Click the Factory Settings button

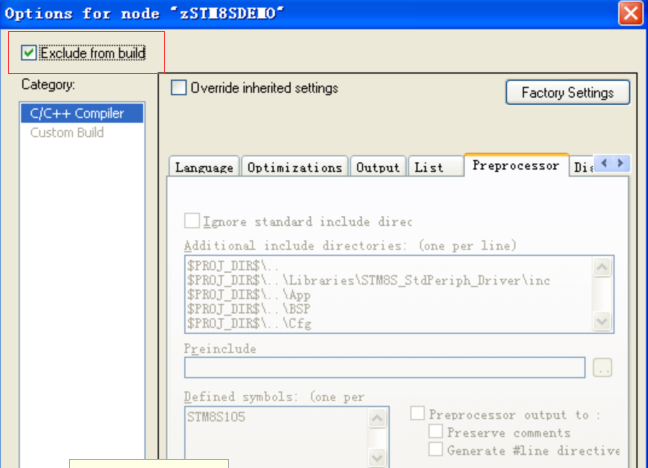[x=567, y=93]
